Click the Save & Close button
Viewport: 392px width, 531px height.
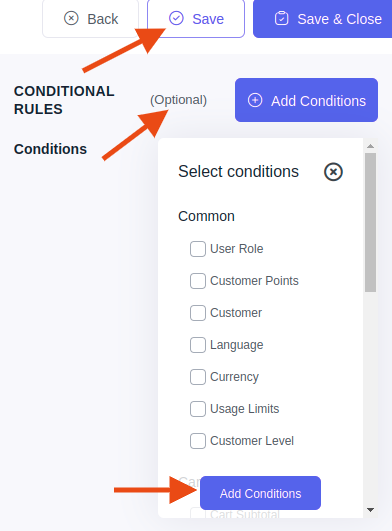[x=323, y=19]
